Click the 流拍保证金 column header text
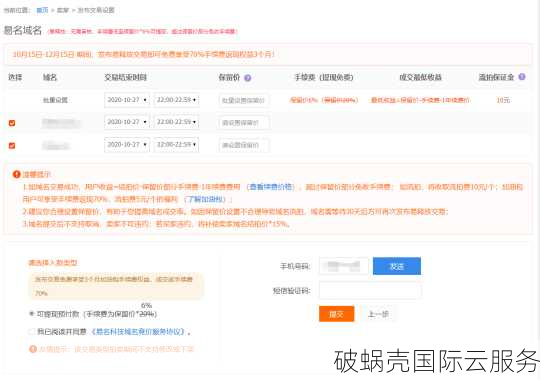The width and height of the screenshot is (540, 380). point(496,77)
